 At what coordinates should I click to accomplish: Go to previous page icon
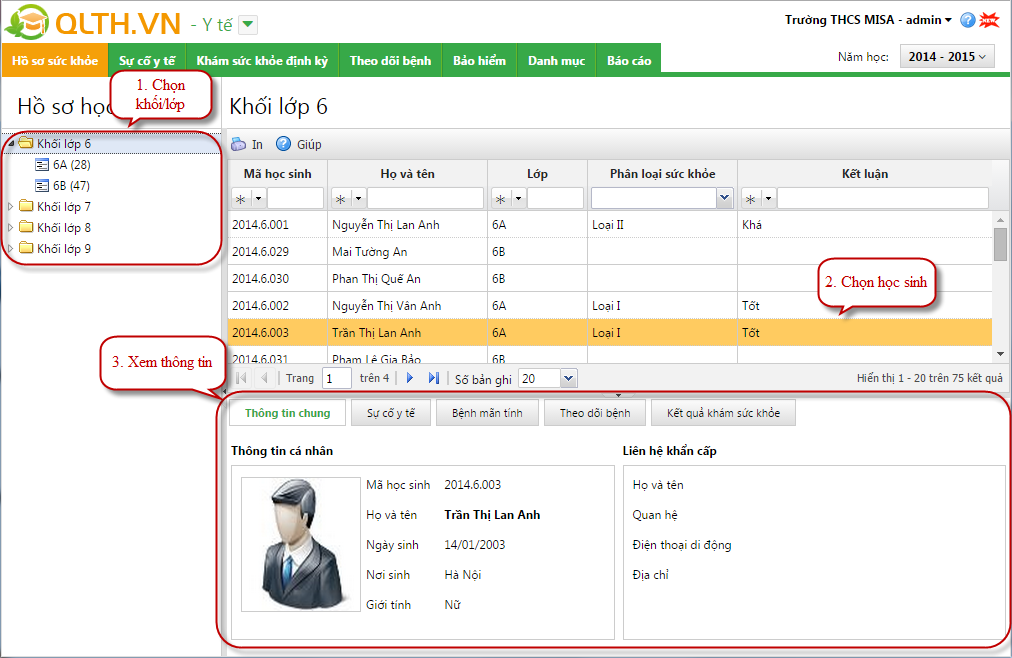pos(264,378)
